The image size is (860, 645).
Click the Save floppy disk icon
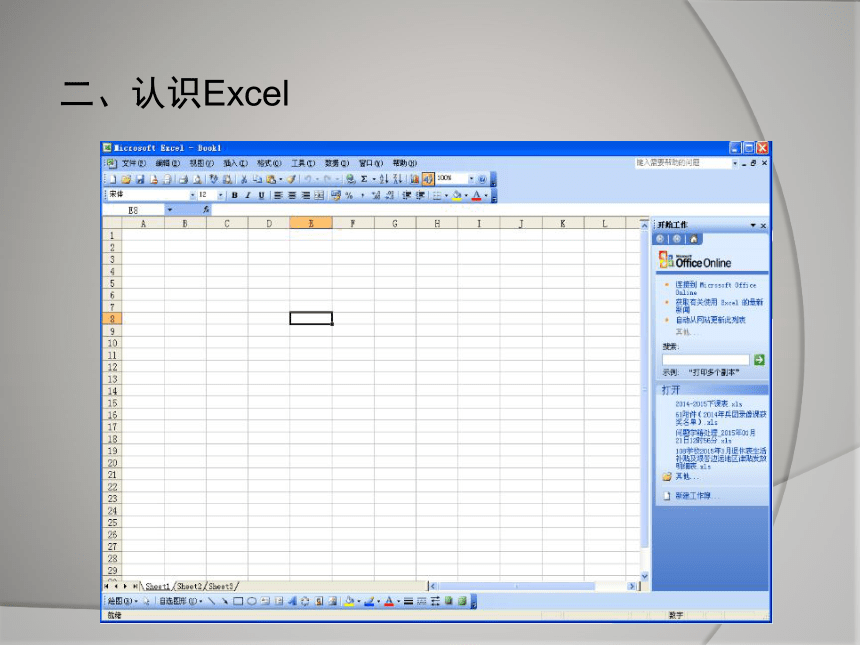tap(140, 179)
